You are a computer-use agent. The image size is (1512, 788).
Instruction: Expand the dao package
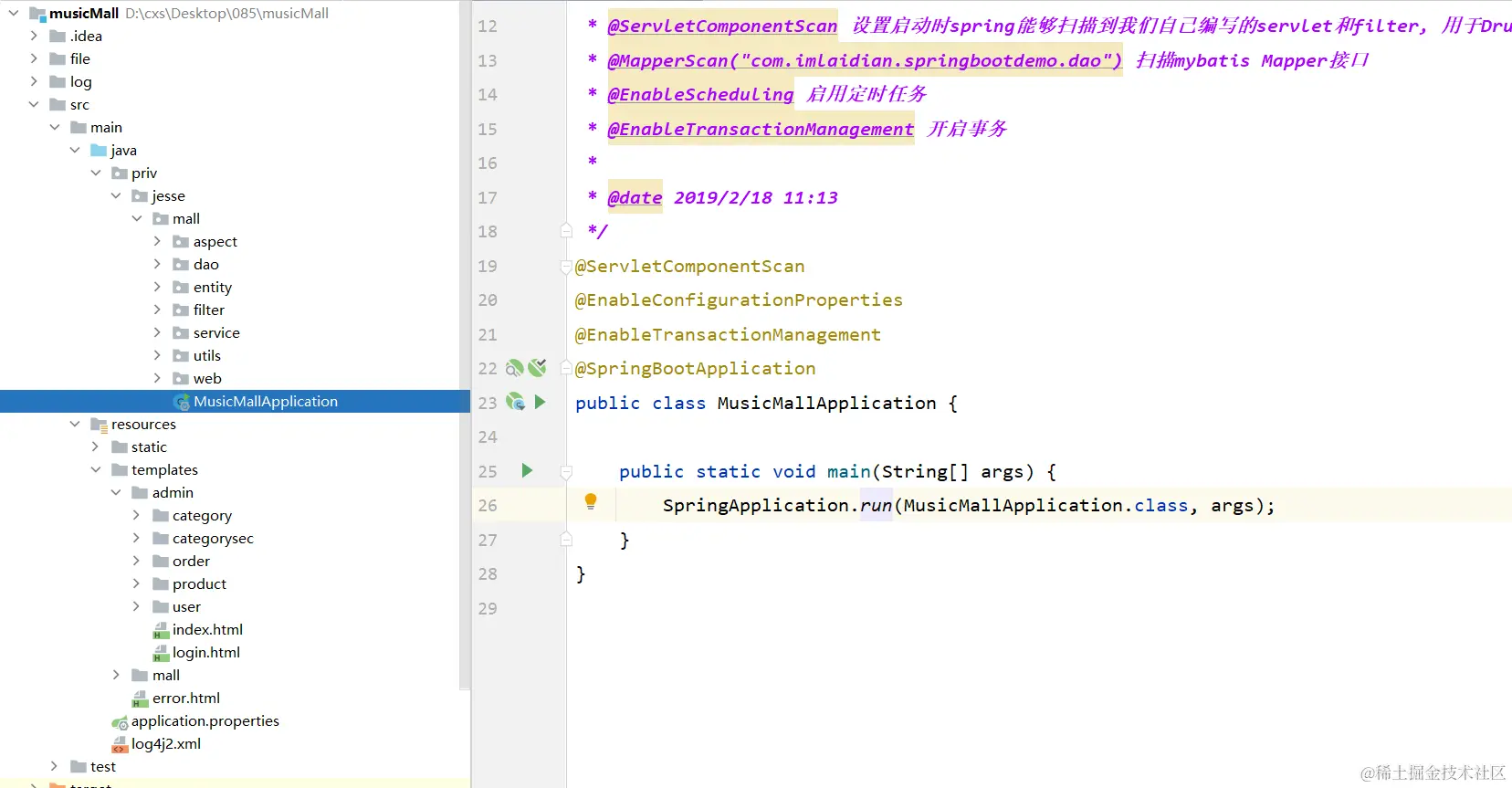coord(157,265)
